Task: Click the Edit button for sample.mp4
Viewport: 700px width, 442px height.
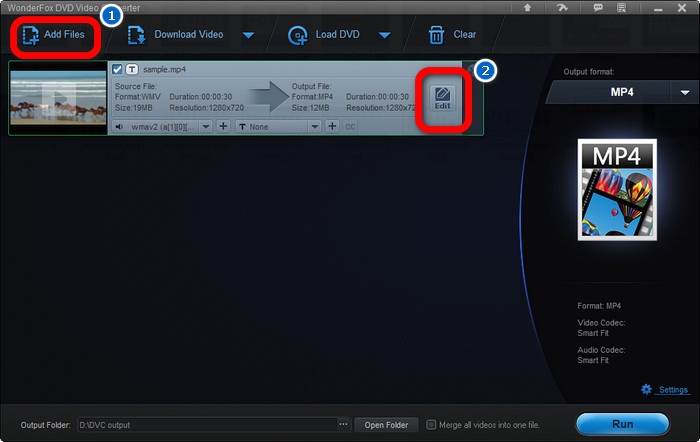Action: (x=443, y=98)
